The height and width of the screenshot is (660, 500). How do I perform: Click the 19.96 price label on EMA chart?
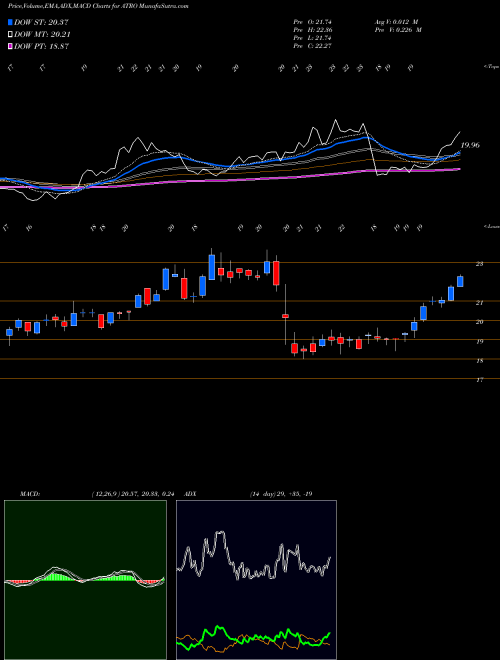470,145
